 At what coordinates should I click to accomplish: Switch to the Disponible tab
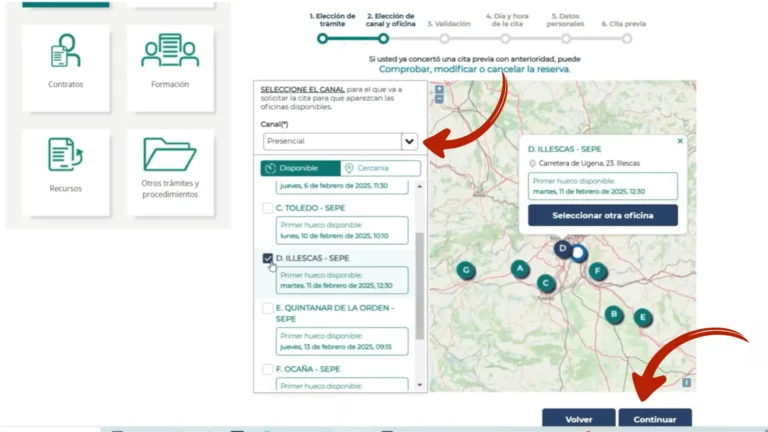coord(300,168)
